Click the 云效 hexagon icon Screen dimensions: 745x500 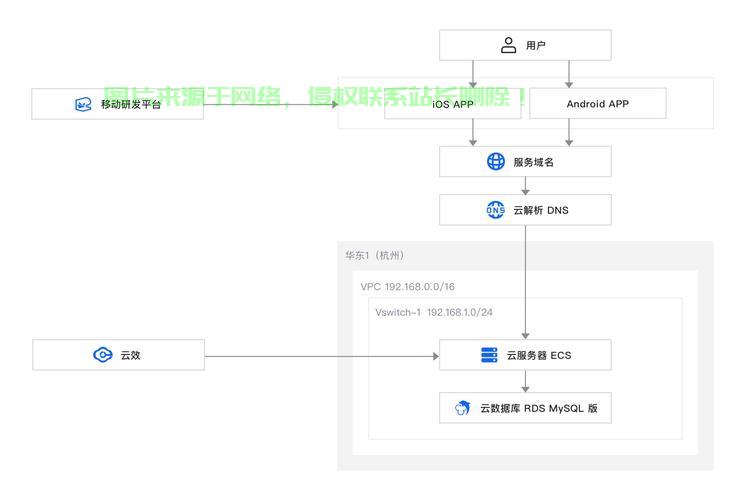coord(102,355)
